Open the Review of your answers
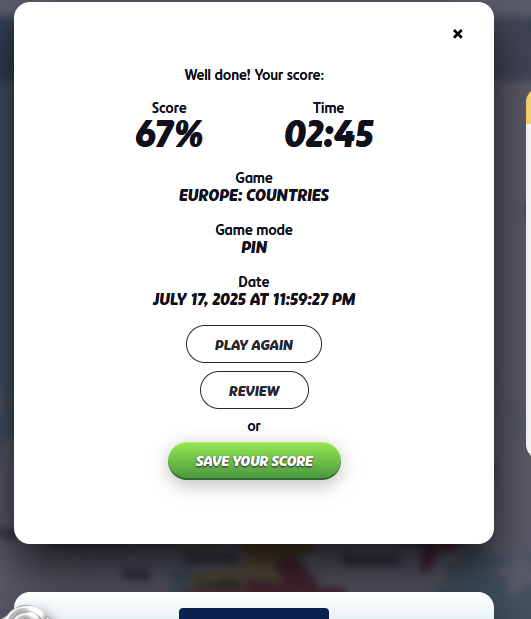 [x=254, y=390]
